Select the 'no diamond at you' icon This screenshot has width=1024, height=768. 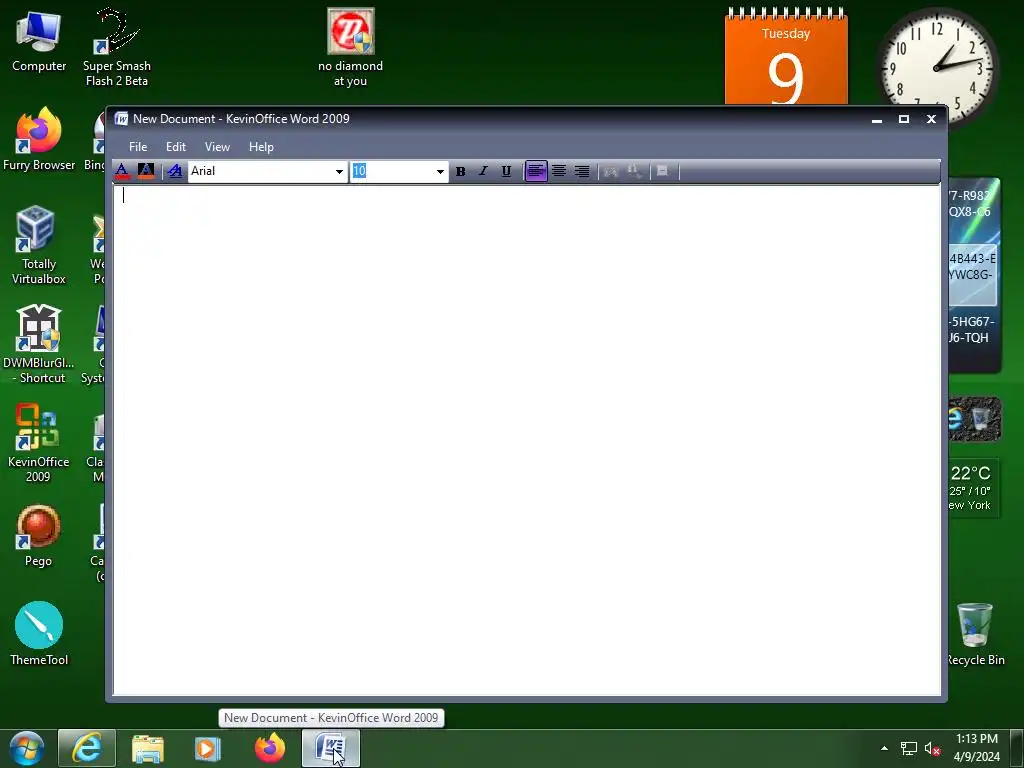pos(351,48)
